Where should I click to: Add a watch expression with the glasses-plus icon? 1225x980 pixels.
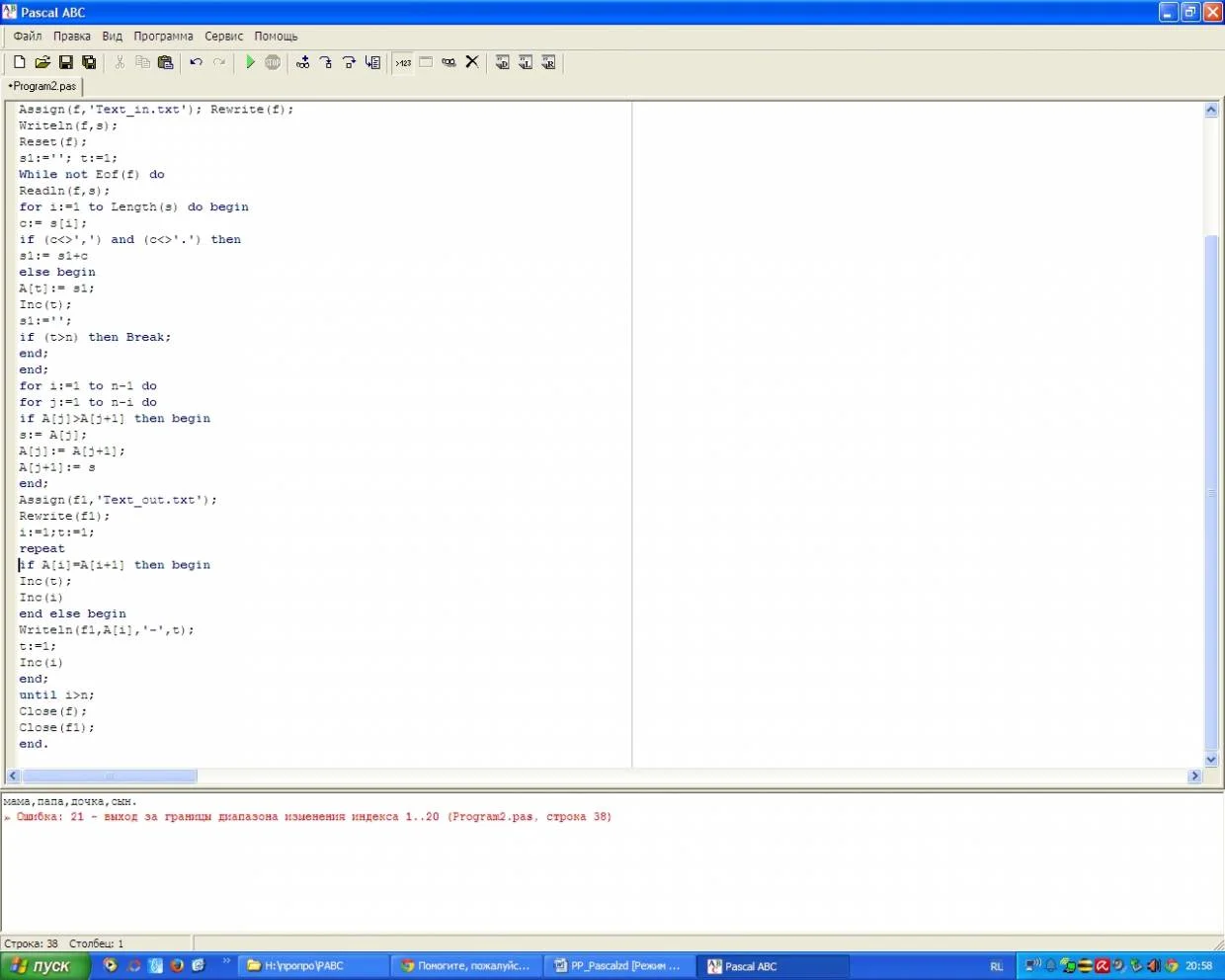coord(303,62)
